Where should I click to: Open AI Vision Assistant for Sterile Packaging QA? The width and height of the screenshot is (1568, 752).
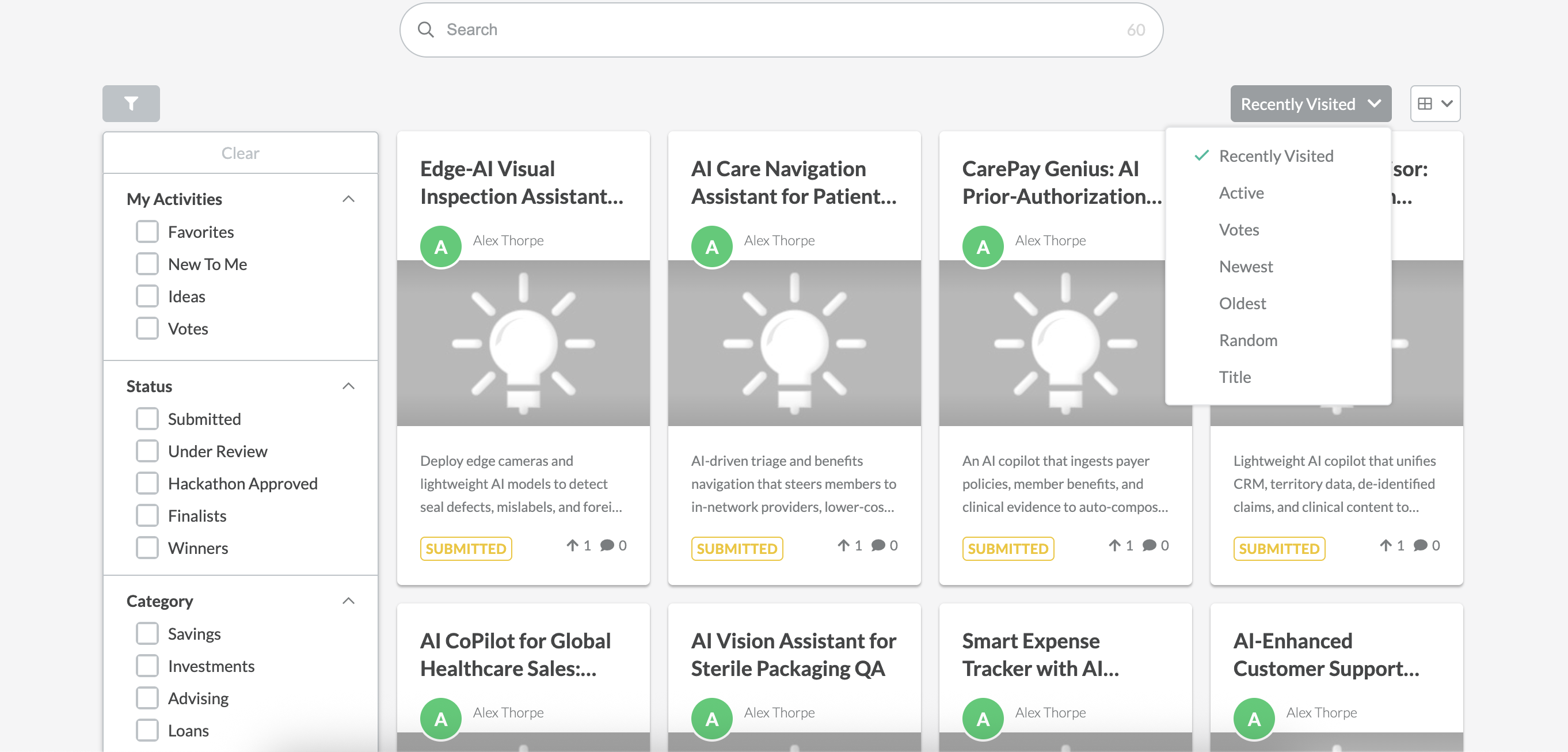(x=794, y=655)
